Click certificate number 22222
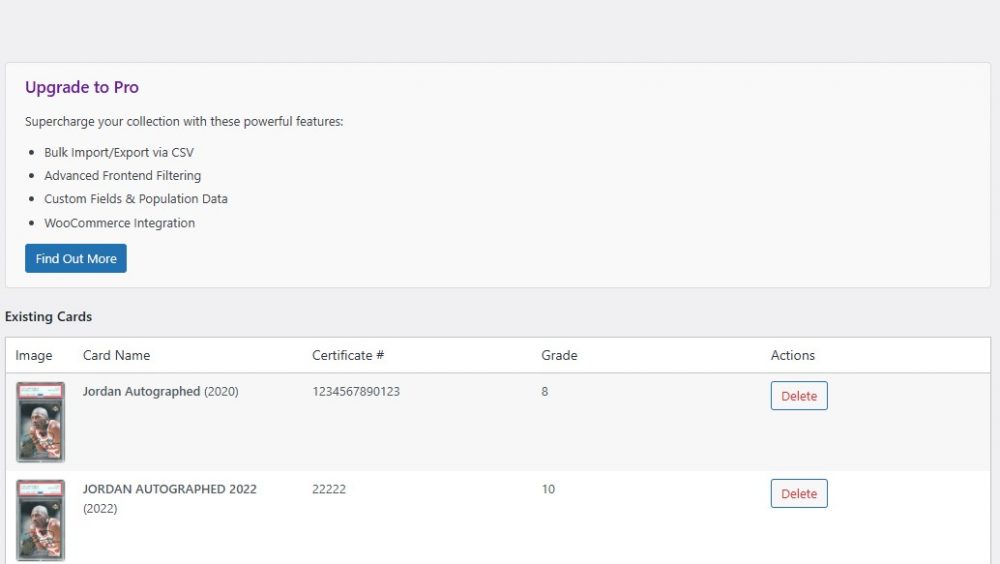Image resolution: width=1000 pixels, height=564 pixels. click(x=329, y=489)
